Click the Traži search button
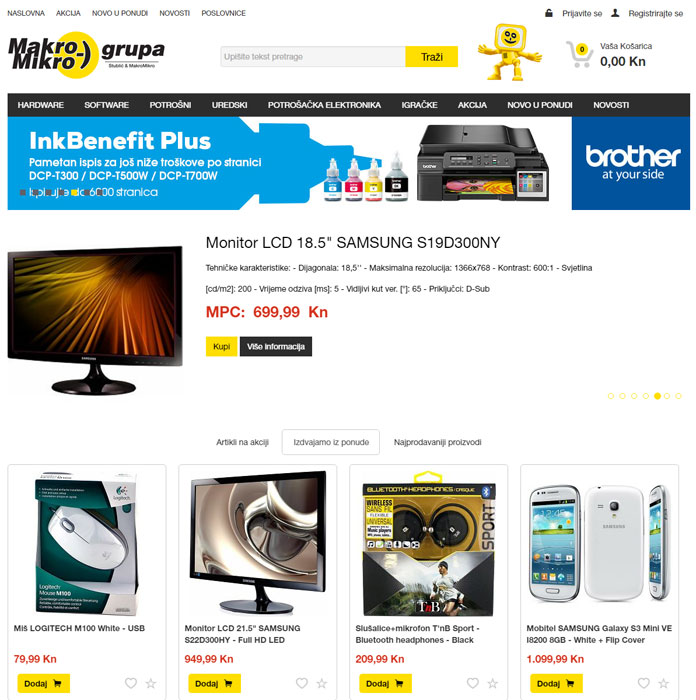The width and height of the screenshot is (696, 700). 432,57
